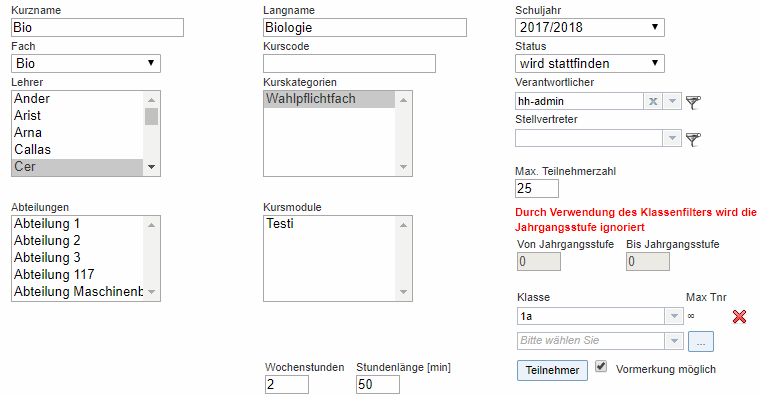Screen dimensions: 759x397
Task: Select Callas in Lehrer list
Action: click(77, 150)
